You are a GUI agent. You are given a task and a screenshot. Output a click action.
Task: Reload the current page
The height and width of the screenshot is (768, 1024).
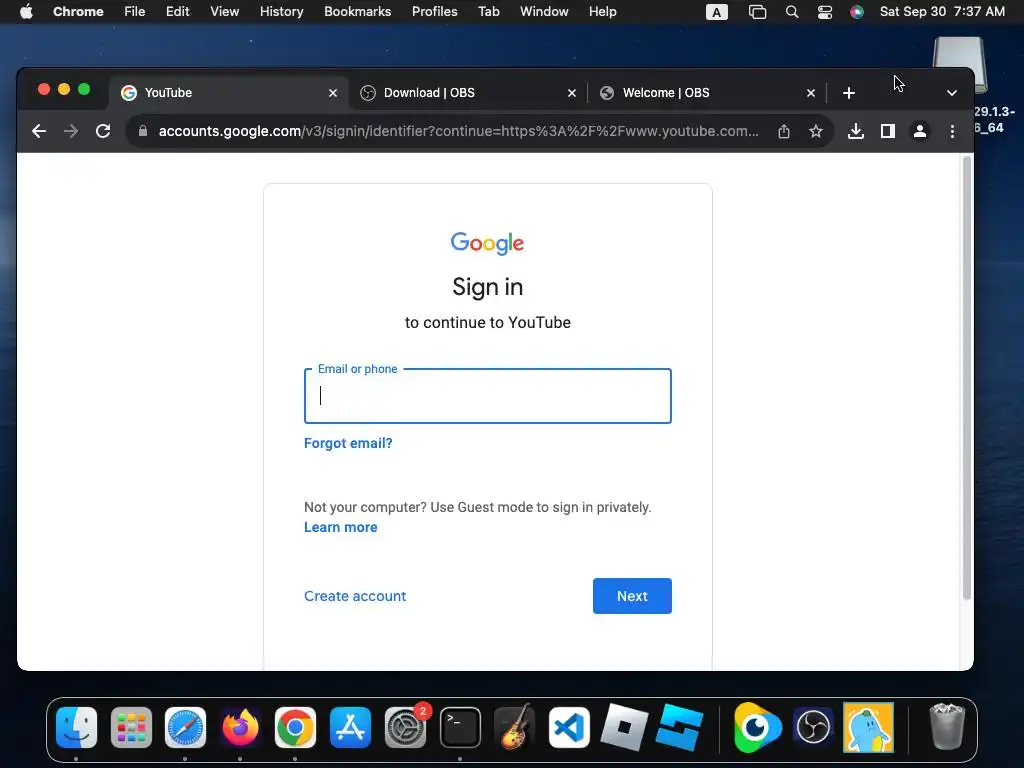[103, 131]
